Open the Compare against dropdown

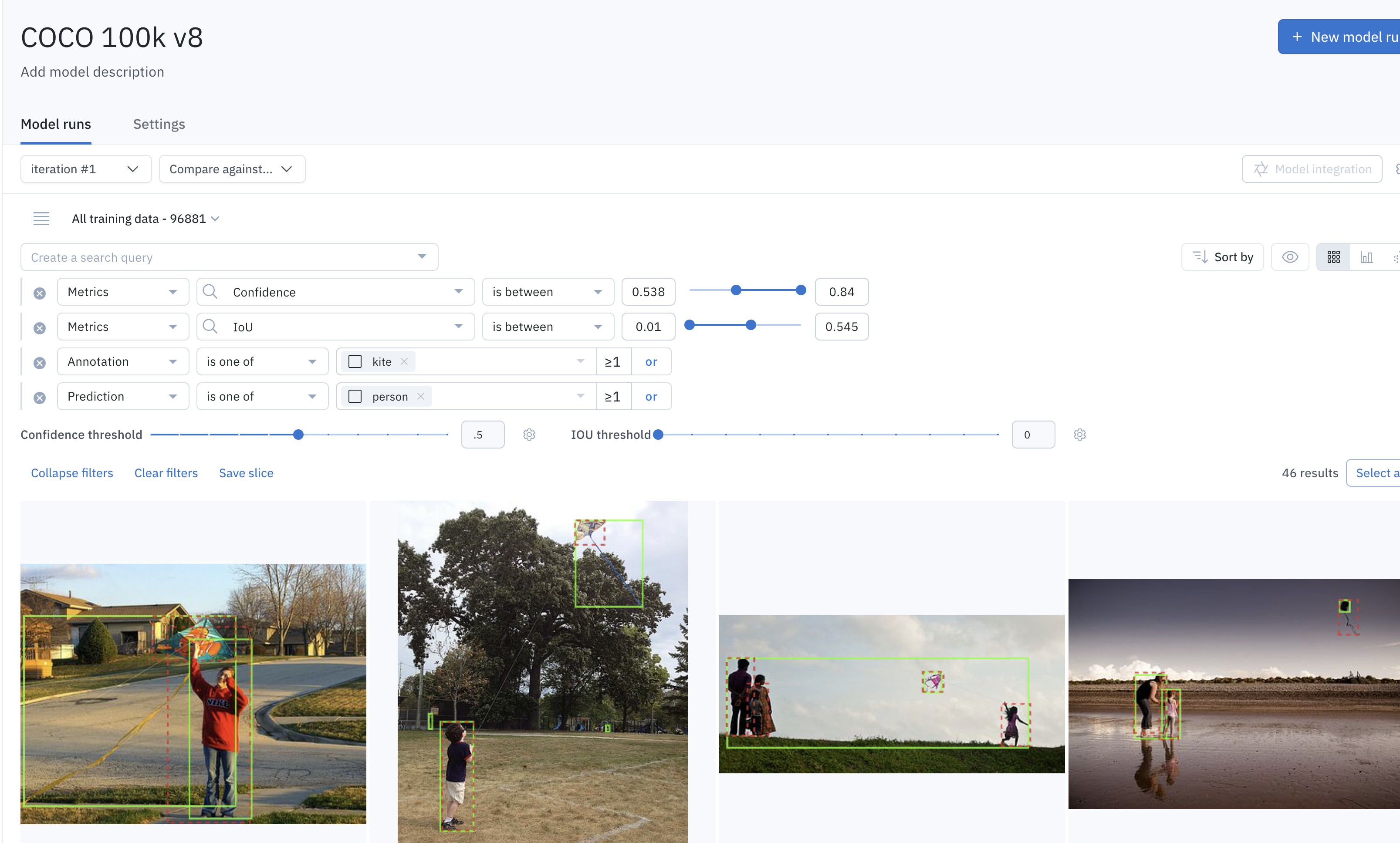230,168
